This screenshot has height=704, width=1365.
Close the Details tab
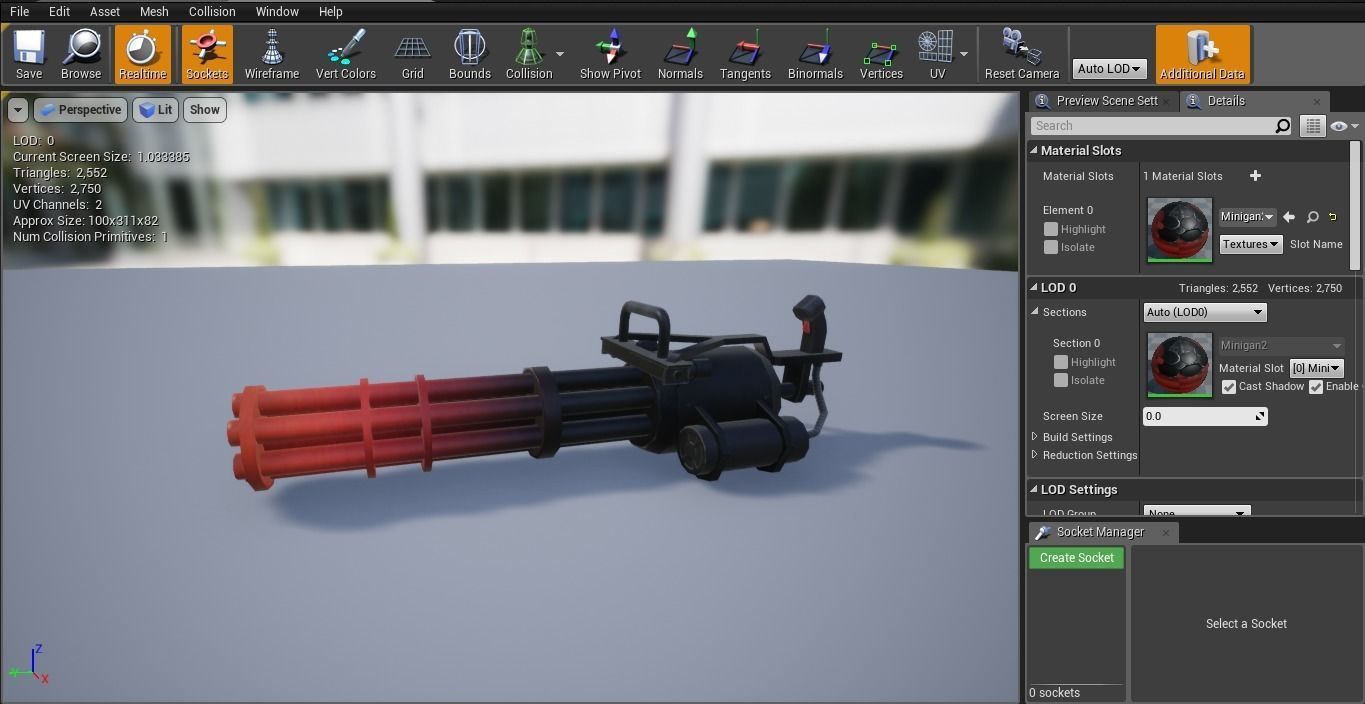click(x=1316, y=101)
